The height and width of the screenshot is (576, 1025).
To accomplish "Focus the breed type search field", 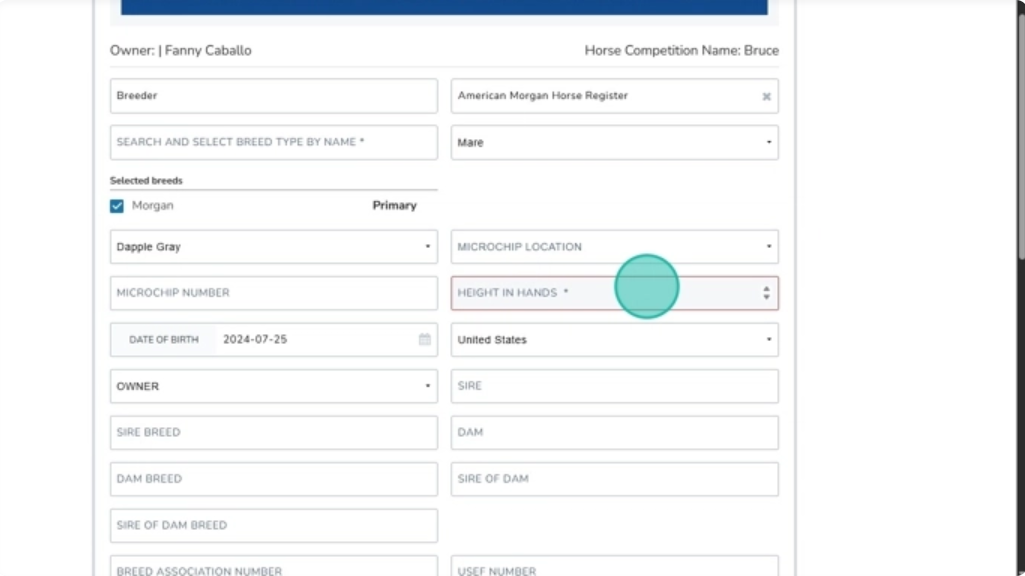I will (x=273, y=142).
